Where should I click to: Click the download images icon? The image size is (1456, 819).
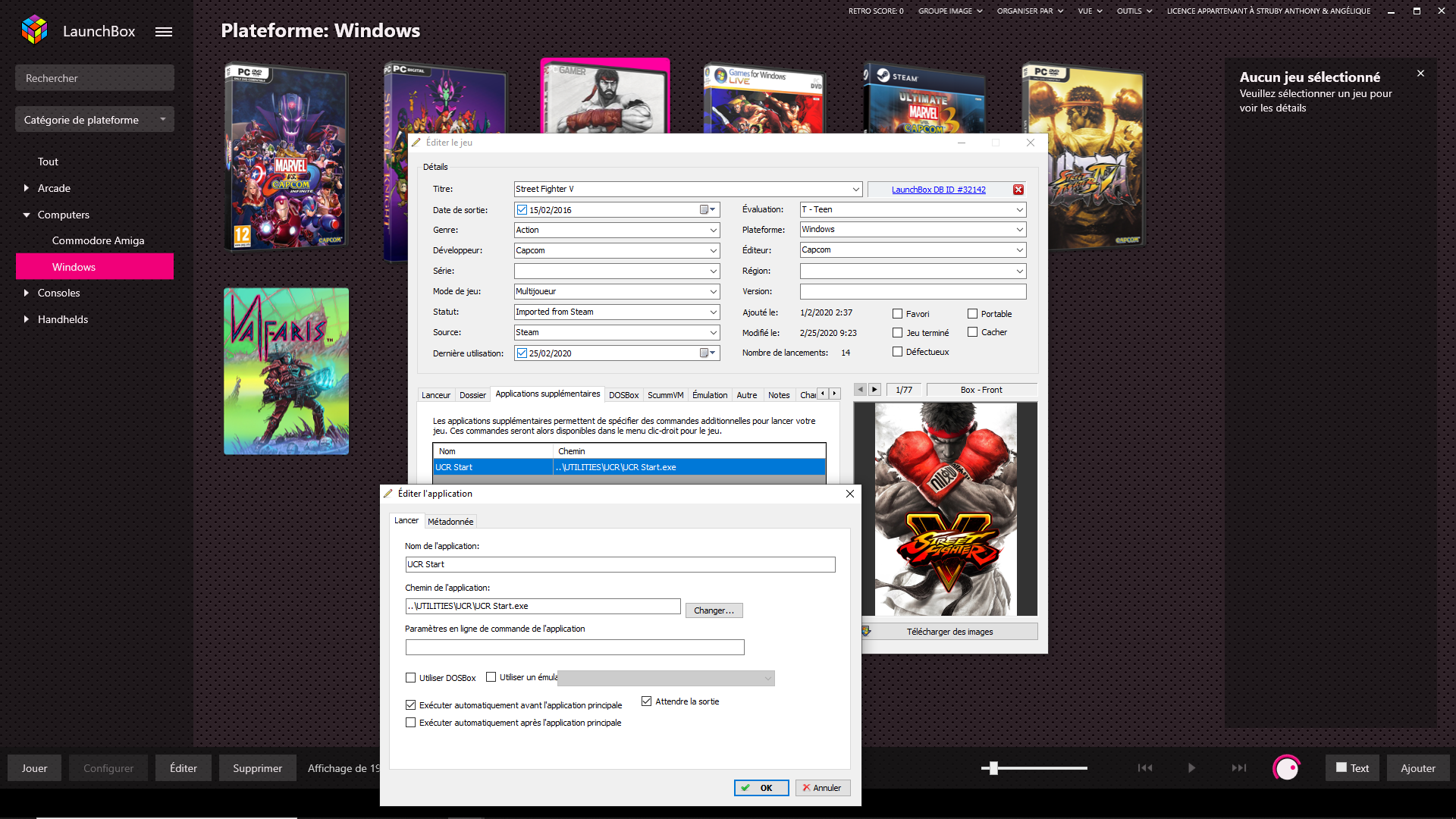pyautogui.click(x=866, y=631)
